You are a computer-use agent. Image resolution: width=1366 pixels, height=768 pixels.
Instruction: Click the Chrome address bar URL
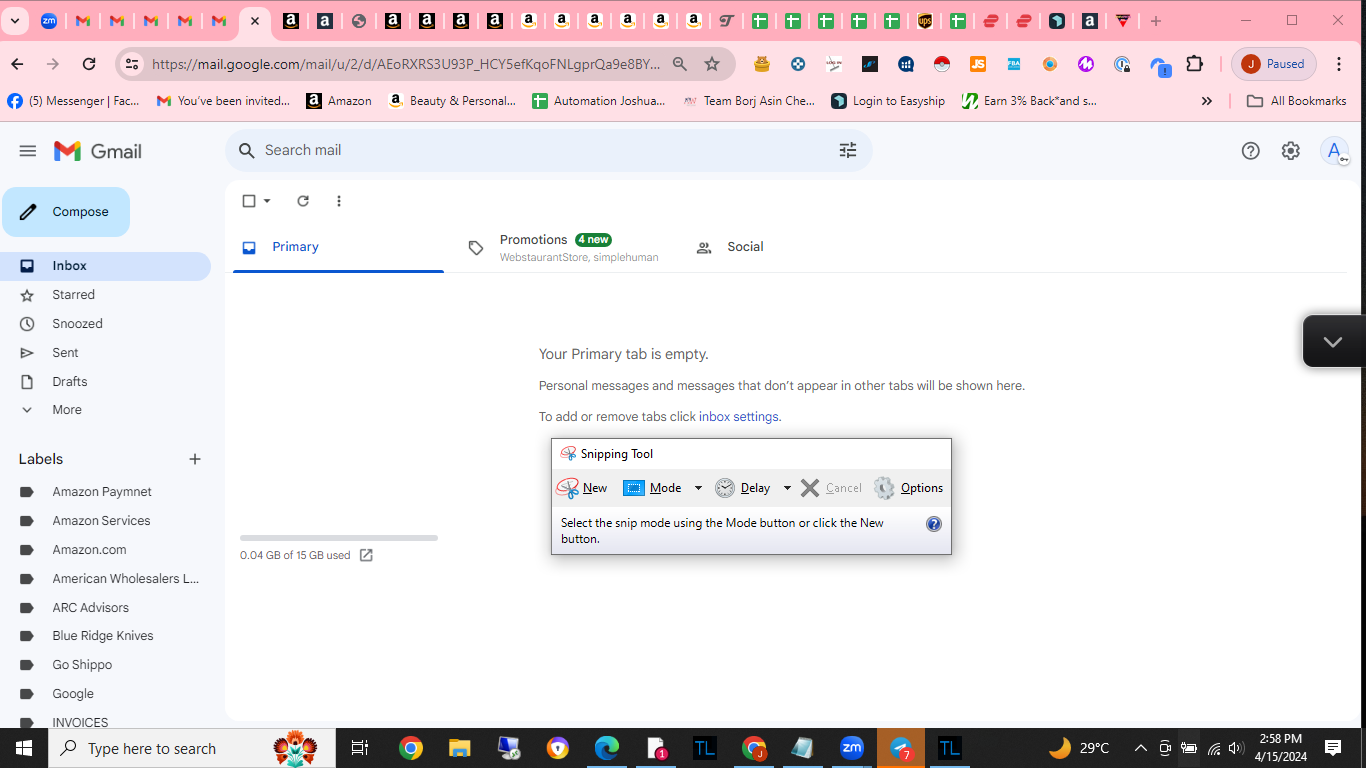406,64
